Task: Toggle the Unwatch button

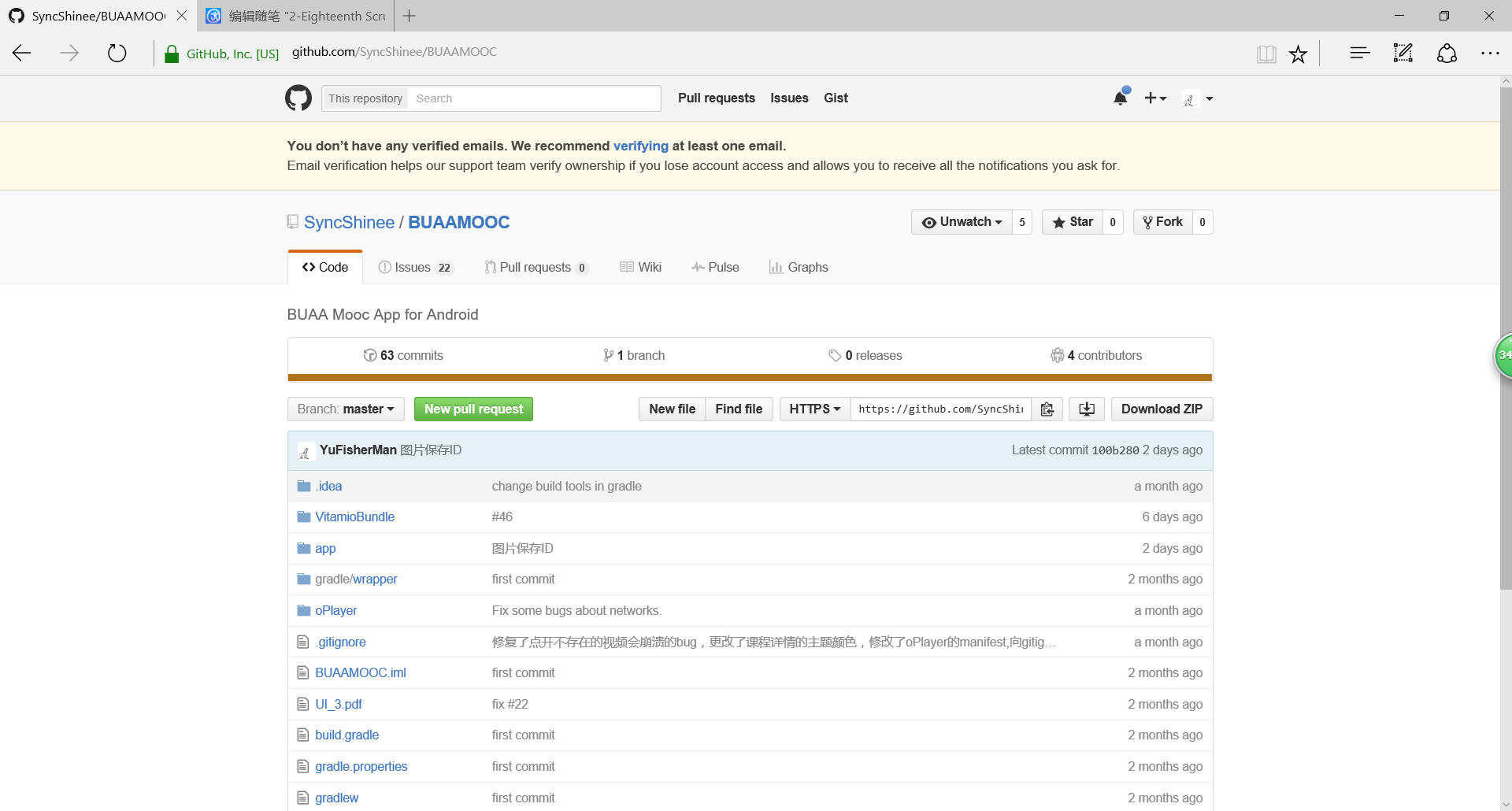Action: (x=962, y=222)
